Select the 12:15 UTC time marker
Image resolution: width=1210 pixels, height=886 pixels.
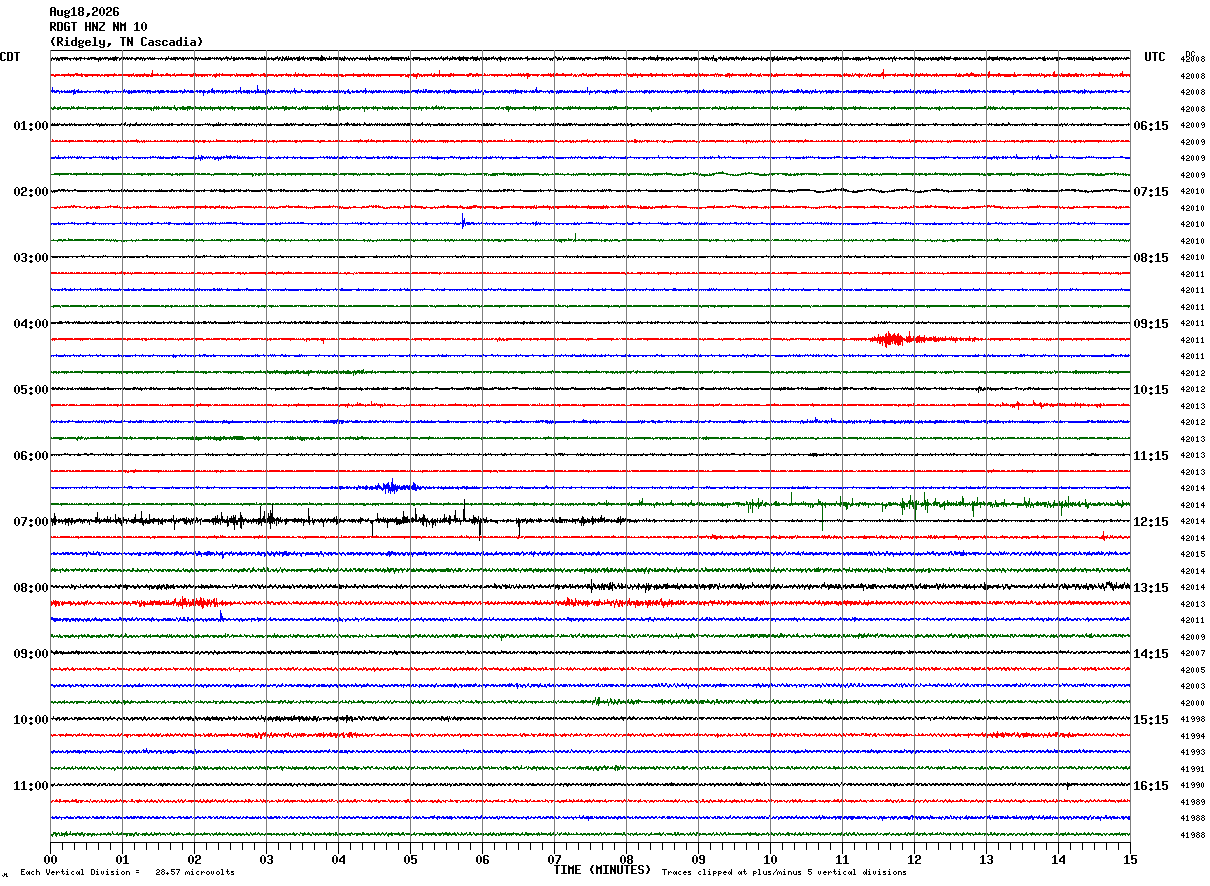(1150, 522)
